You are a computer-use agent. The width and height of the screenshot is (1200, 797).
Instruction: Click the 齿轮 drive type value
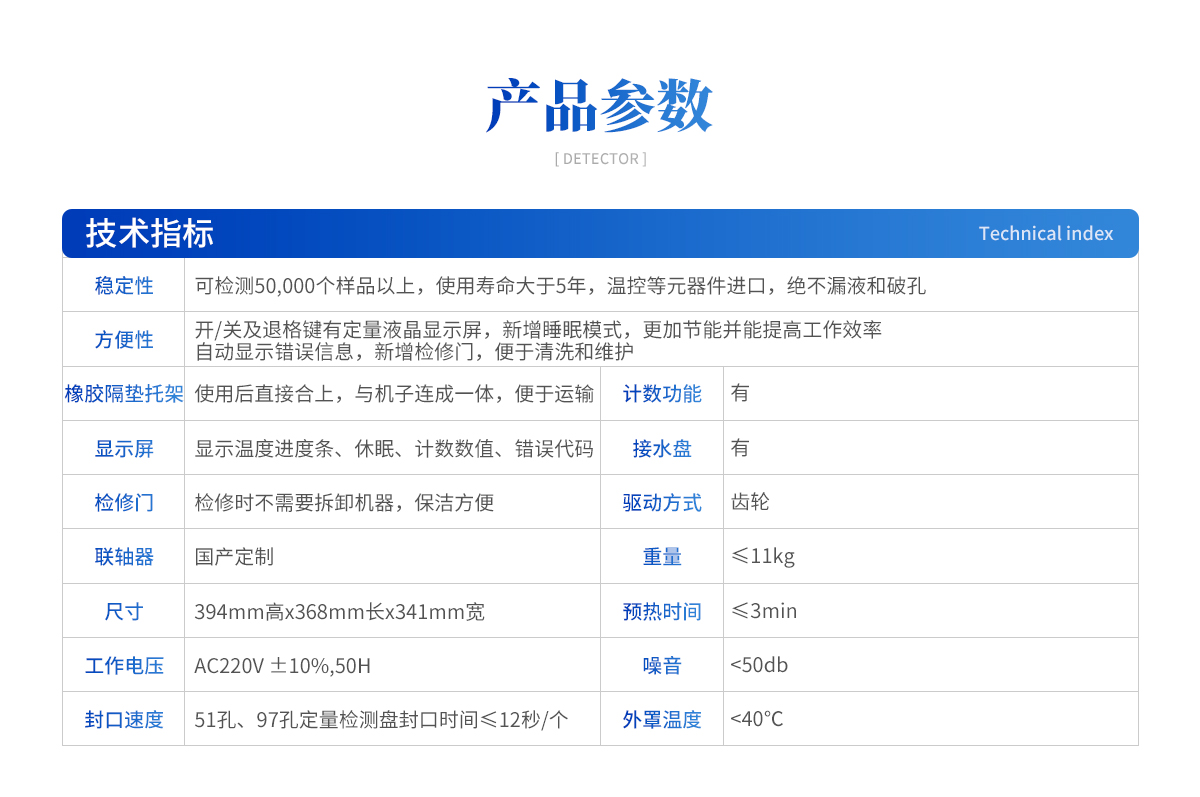click(750, 502)
